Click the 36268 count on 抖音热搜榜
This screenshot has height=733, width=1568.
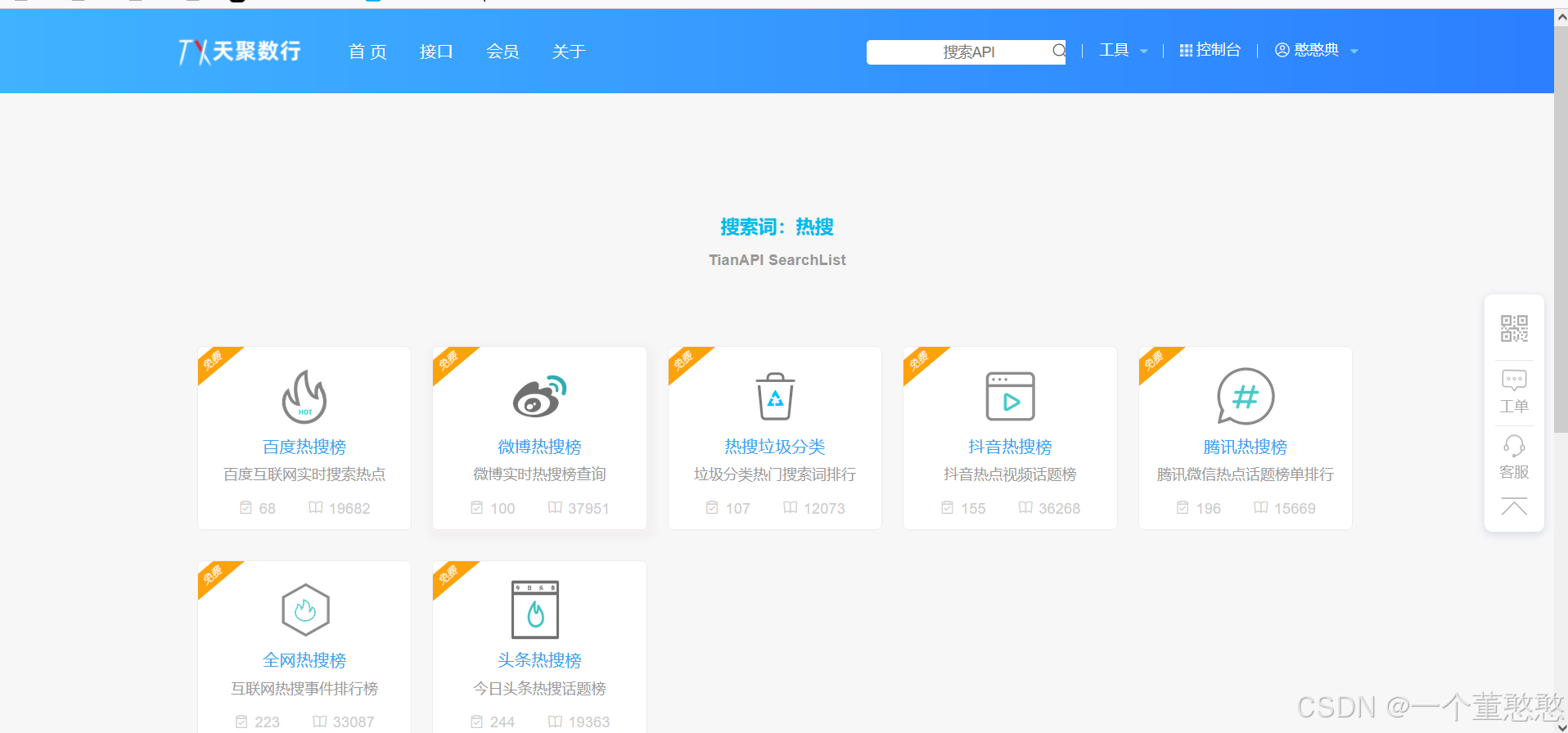(1059, 509)
